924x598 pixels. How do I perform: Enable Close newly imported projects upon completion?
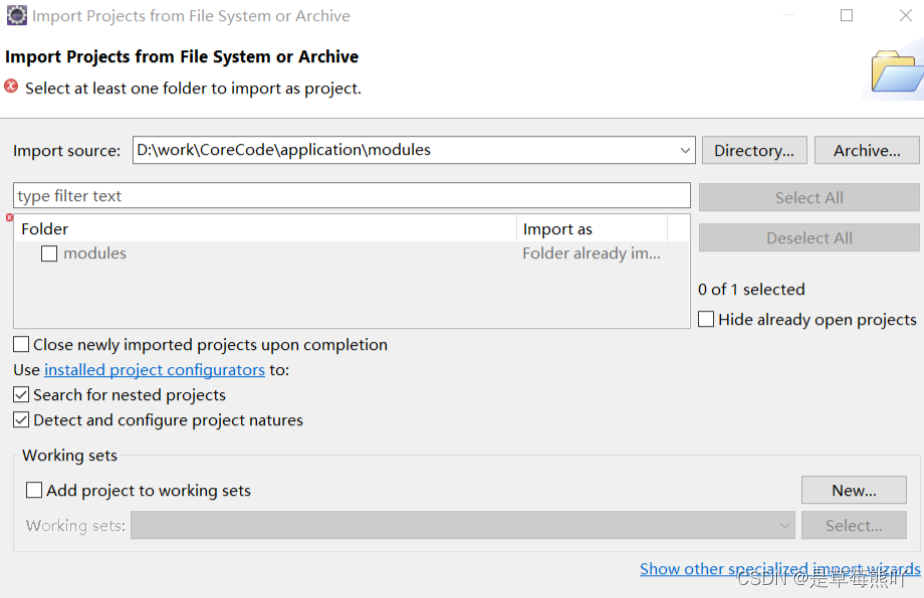point(21,345)
